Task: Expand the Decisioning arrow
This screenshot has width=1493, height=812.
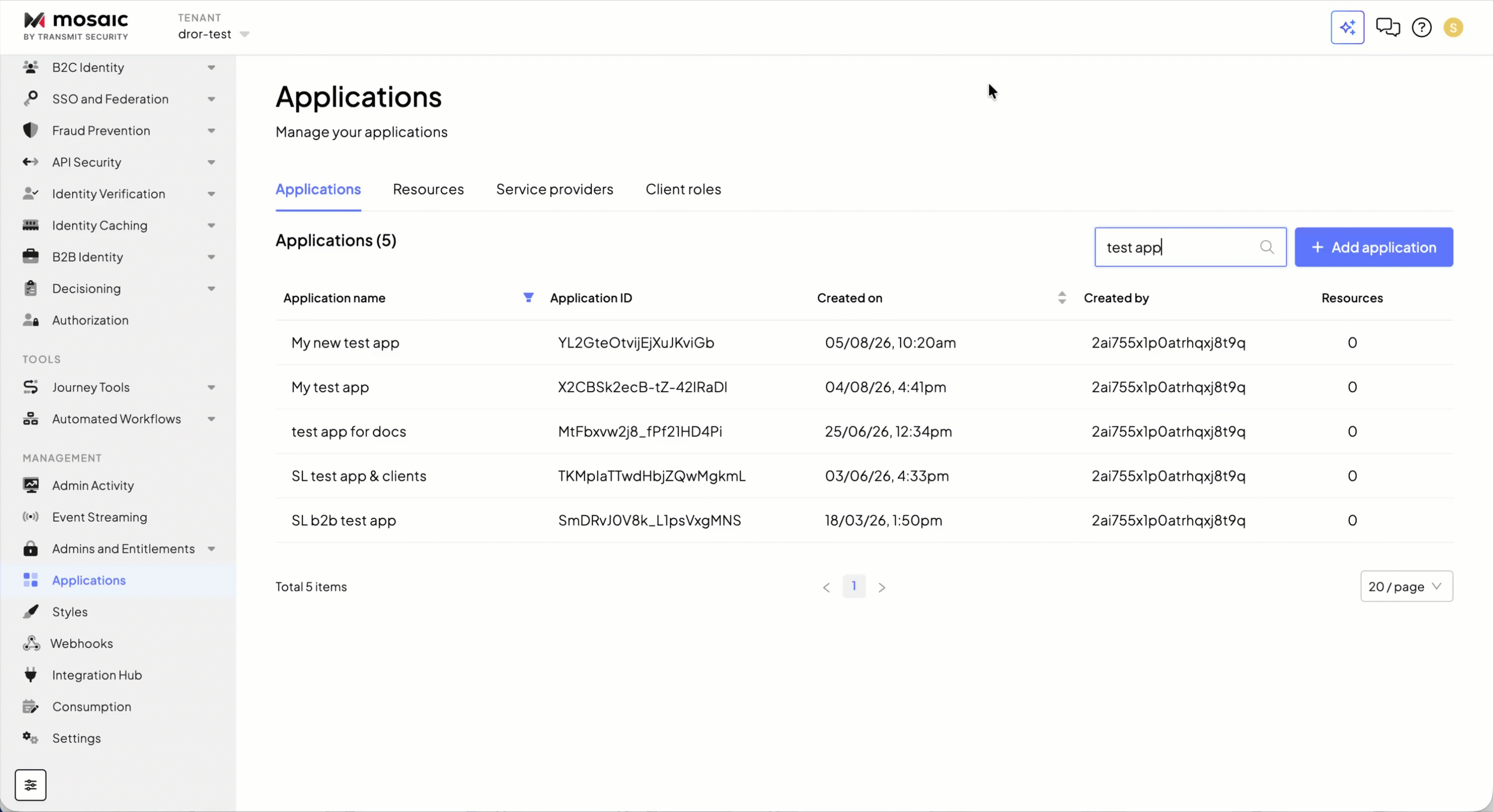Action: click(x=211, y=288)
